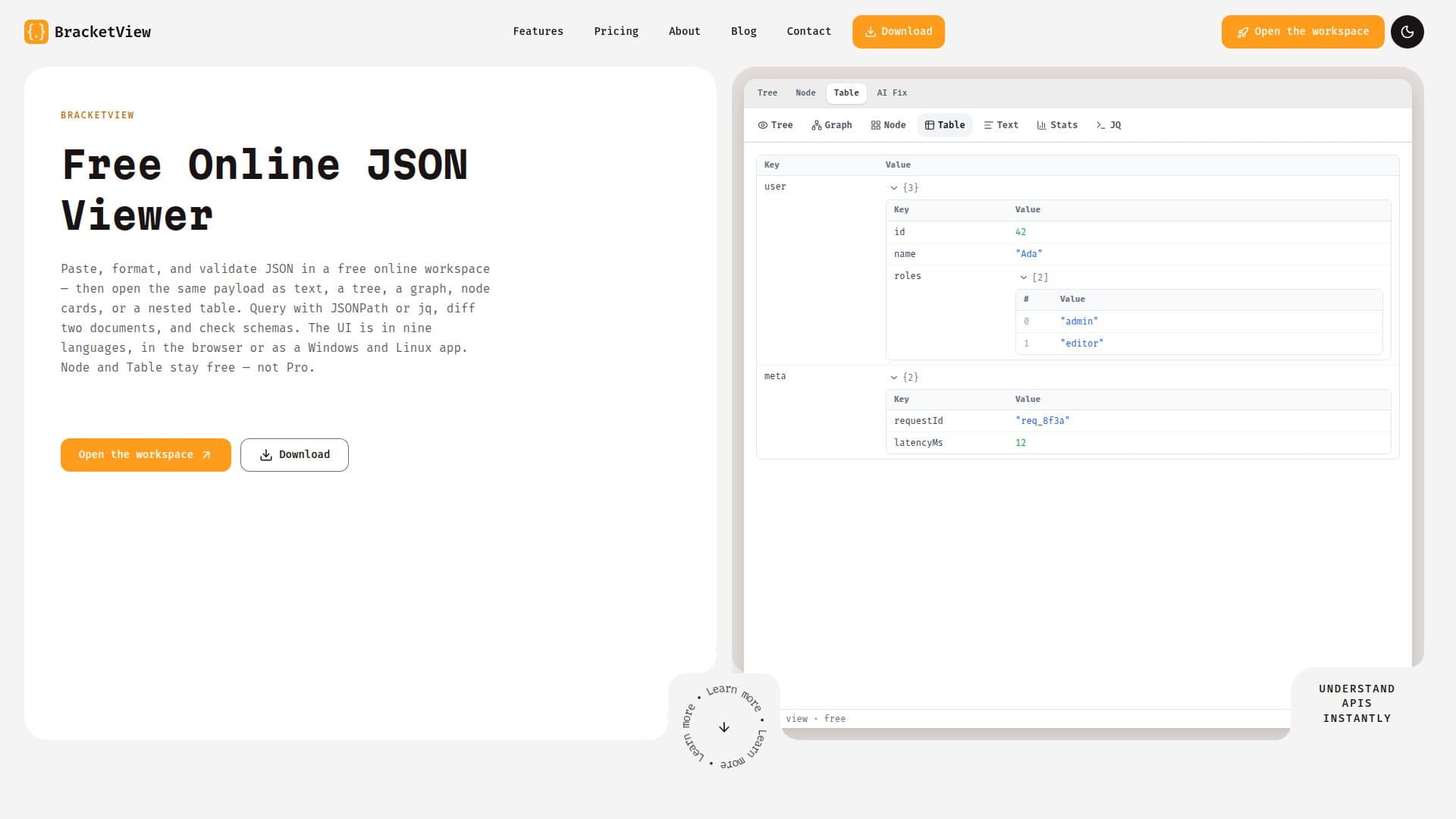Click the rocket icon in header workspace button
Viewport: 1456px width, 819px height.
1242,32
